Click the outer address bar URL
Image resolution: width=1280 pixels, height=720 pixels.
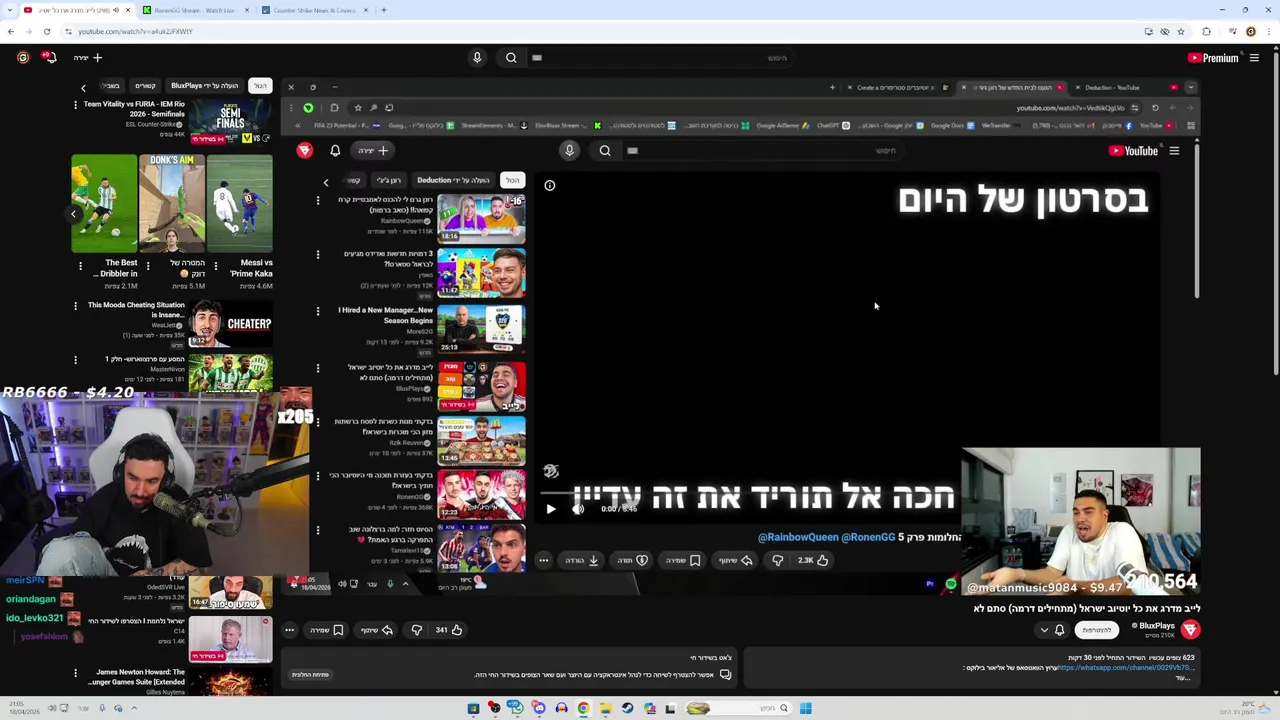pyautogui.click(x=135, y=31)
